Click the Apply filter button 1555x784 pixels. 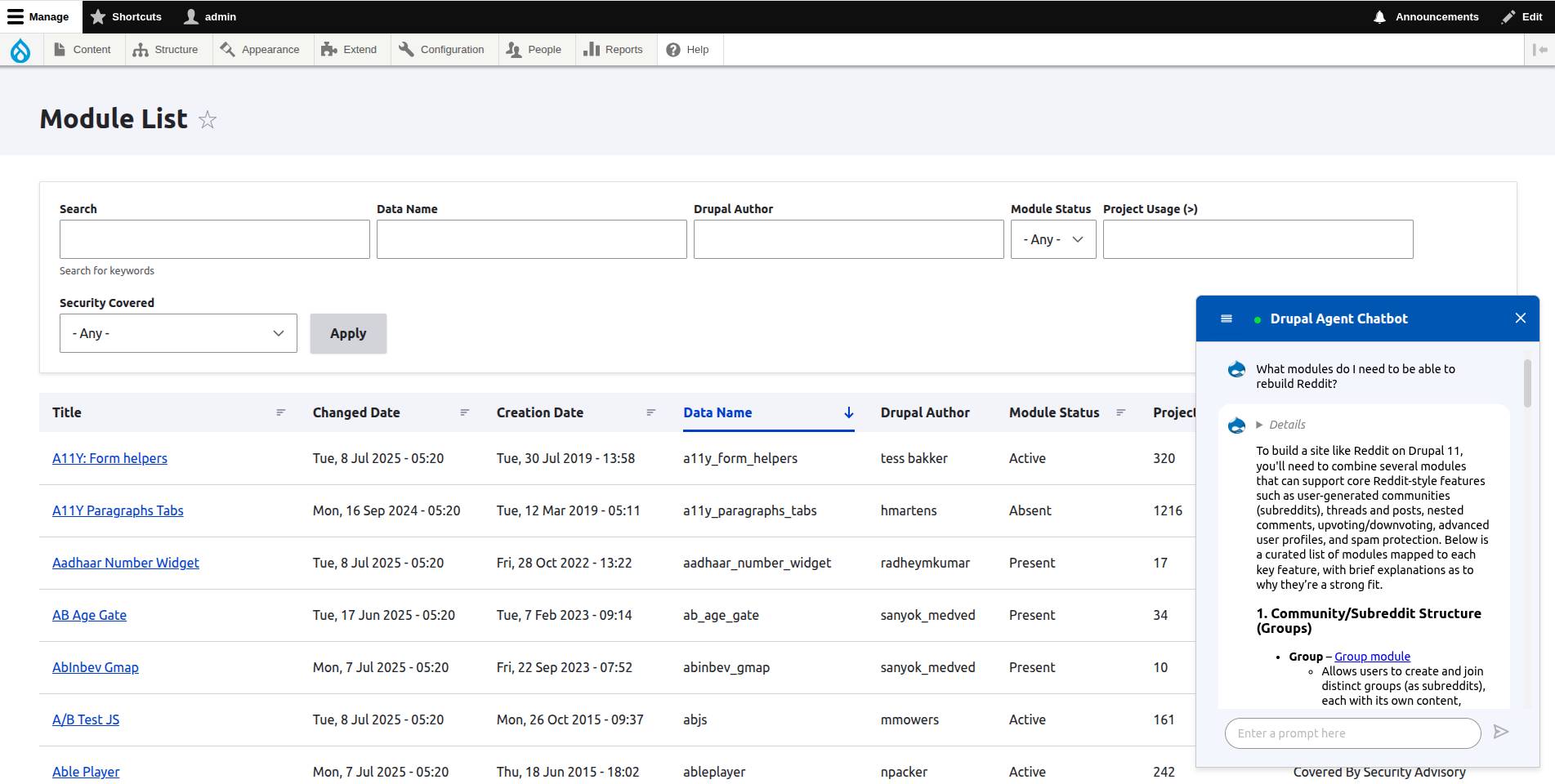point(348,333)
